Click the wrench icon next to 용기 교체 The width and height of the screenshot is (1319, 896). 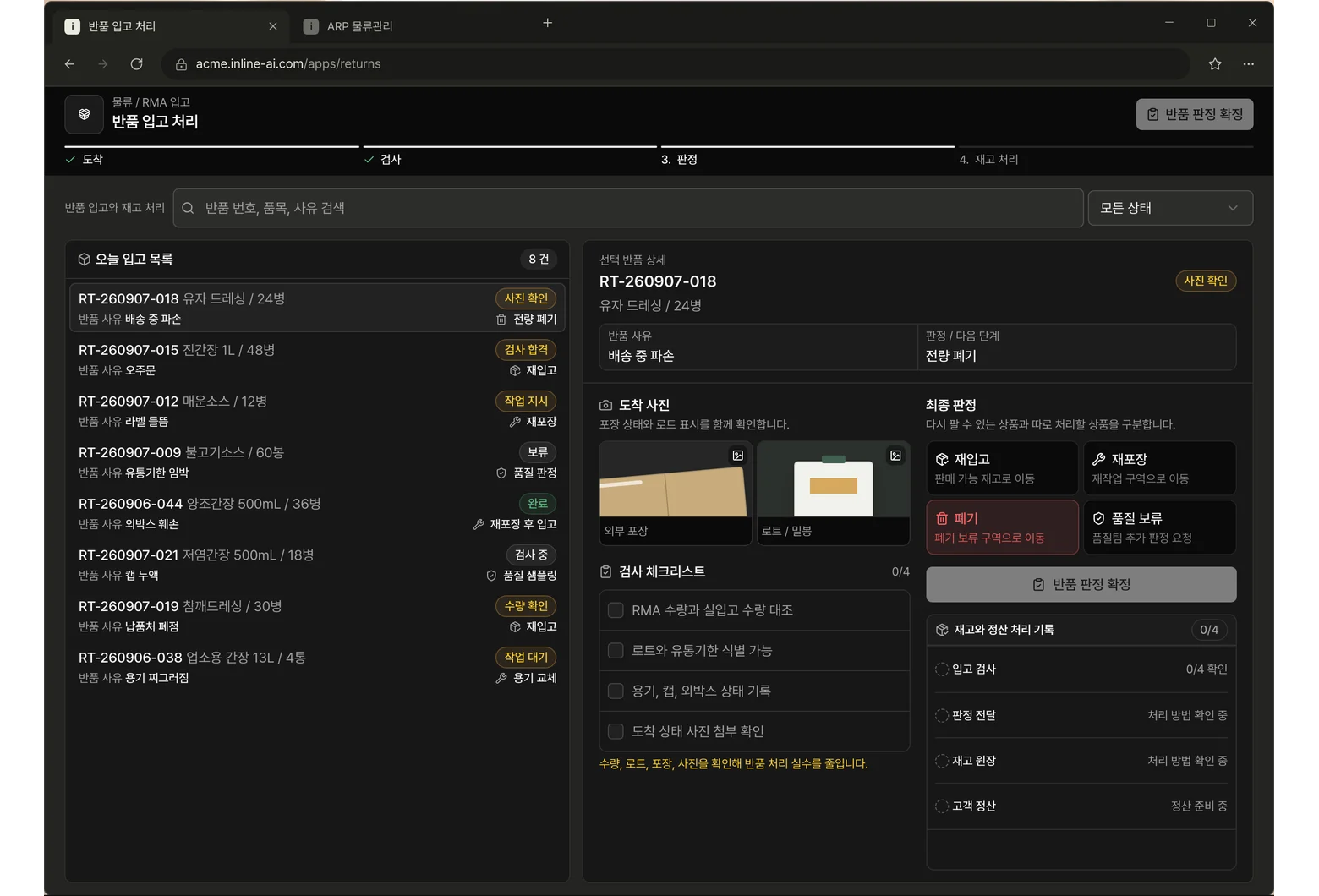coord(501,678)
